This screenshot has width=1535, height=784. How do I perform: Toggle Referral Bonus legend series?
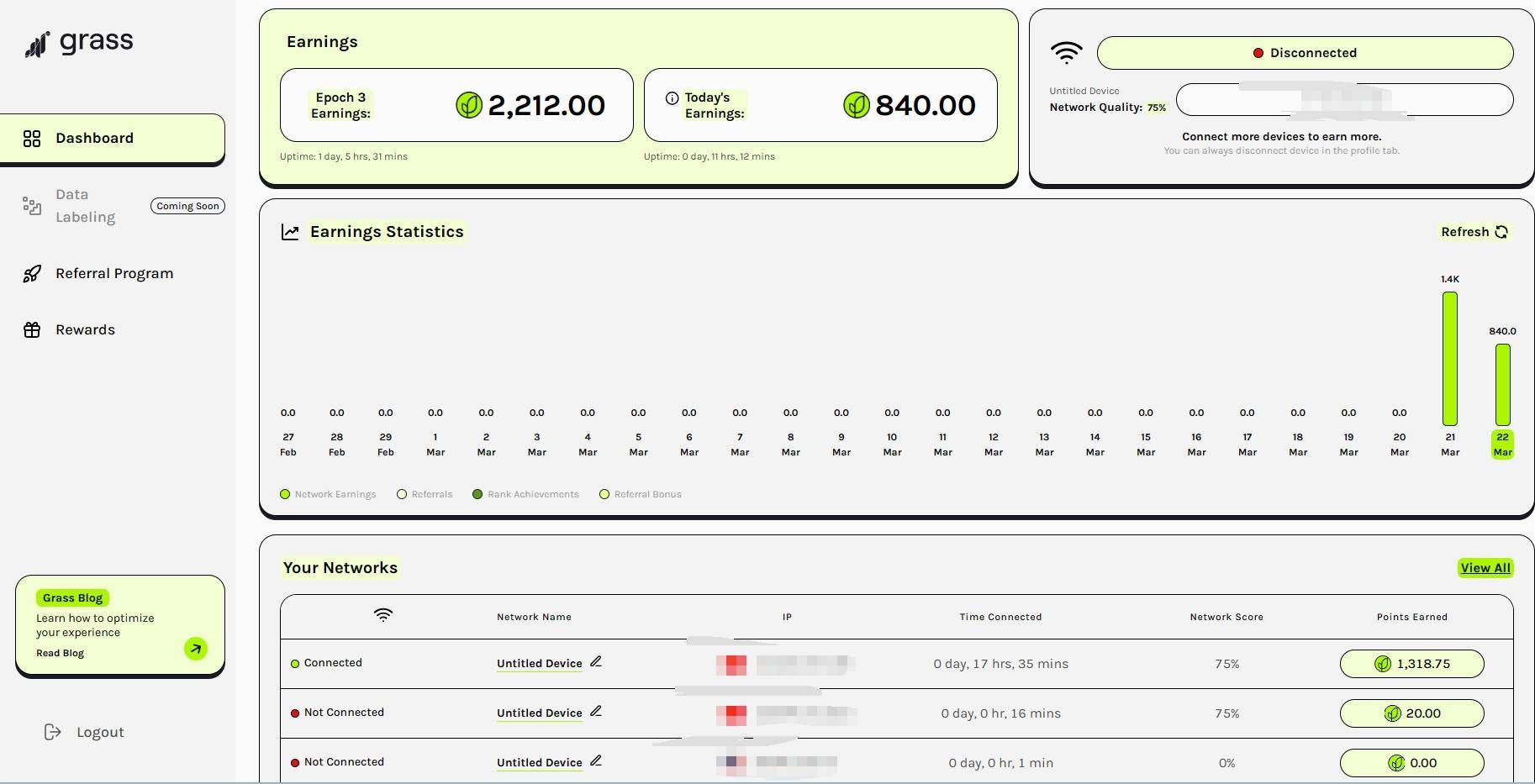tap(641, 494)
